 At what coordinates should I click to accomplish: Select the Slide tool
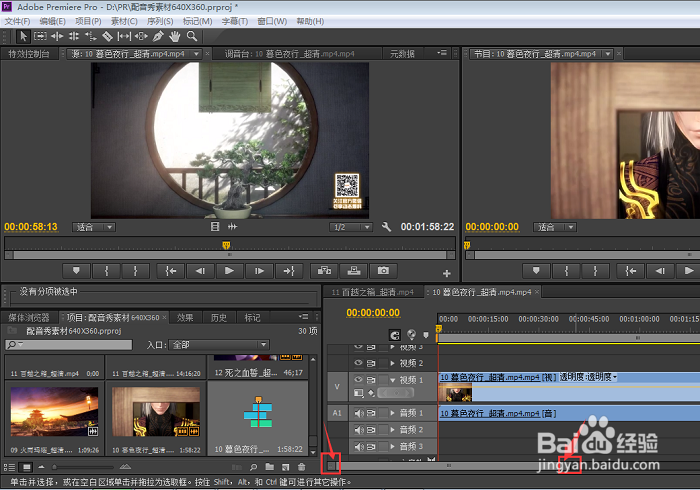click(141, 36)
